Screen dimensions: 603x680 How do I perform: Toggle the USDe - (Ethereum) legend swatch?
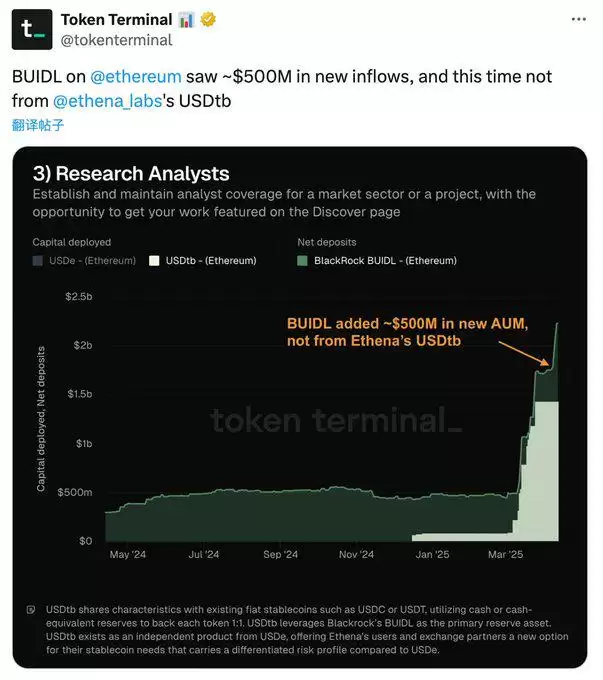[38, 261]
